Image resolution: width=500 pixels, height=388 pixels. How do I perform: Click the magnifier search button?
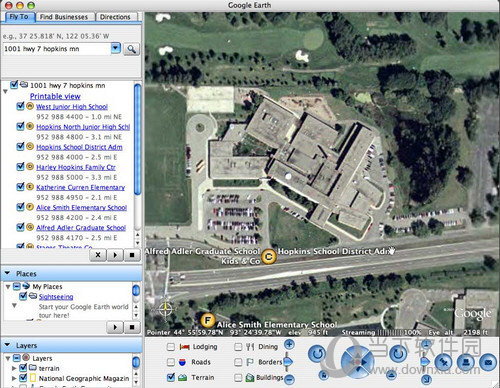coord(132,49)
